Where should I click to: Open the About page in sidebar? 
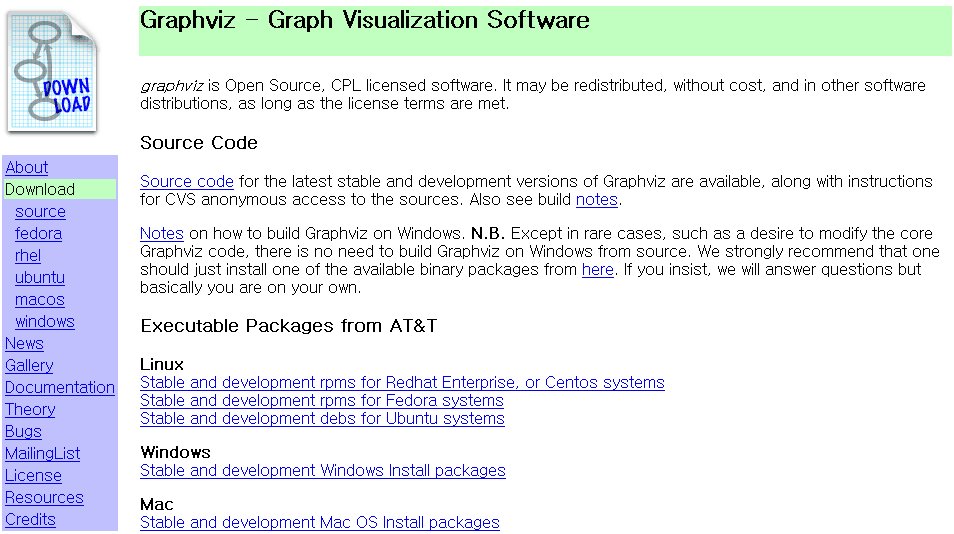[27, 167]
